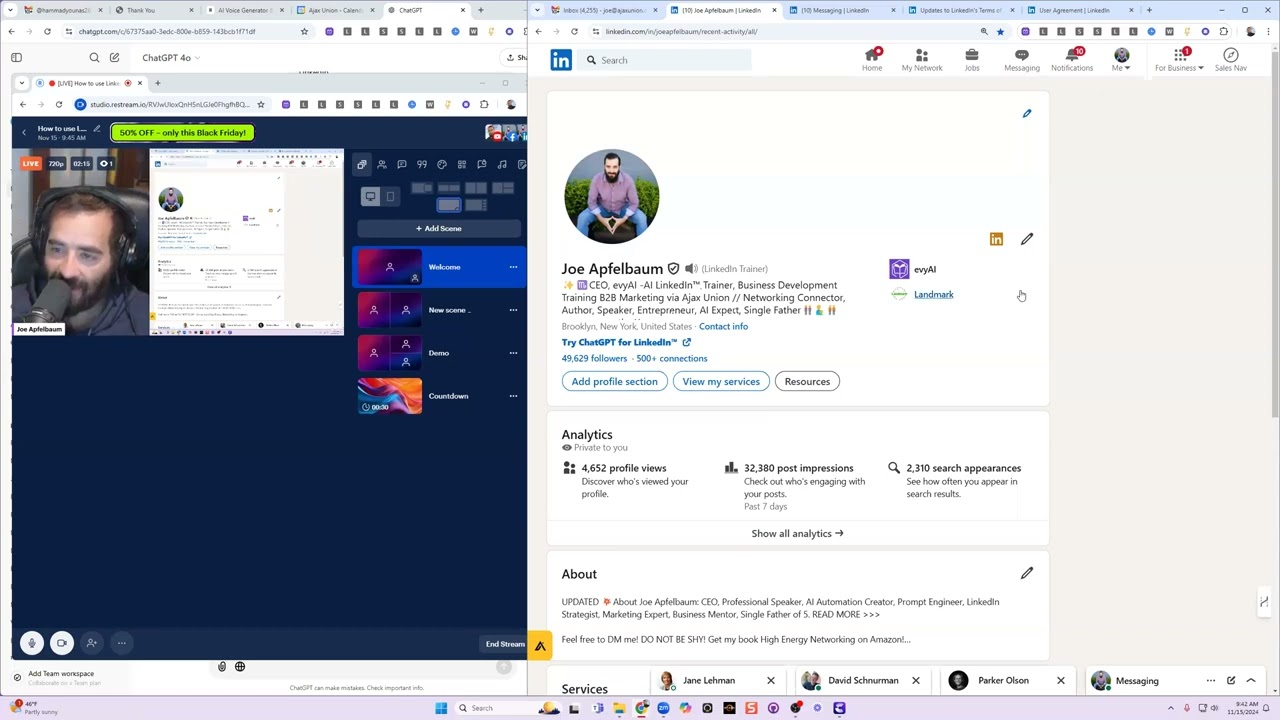Screen dimensions: 1280x720
Task: Open Restream captions quote icon
Action: coord(421,164)
